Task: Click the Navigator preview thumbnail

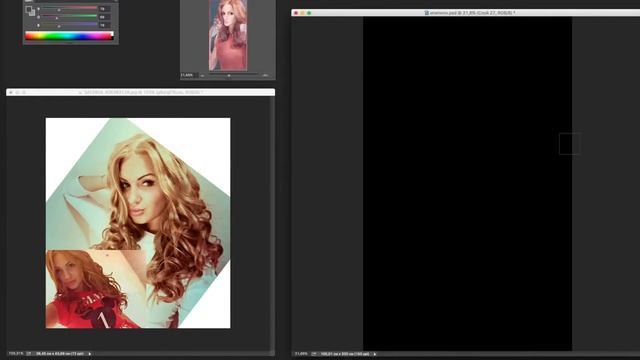Action: click(x=228, y=35)
